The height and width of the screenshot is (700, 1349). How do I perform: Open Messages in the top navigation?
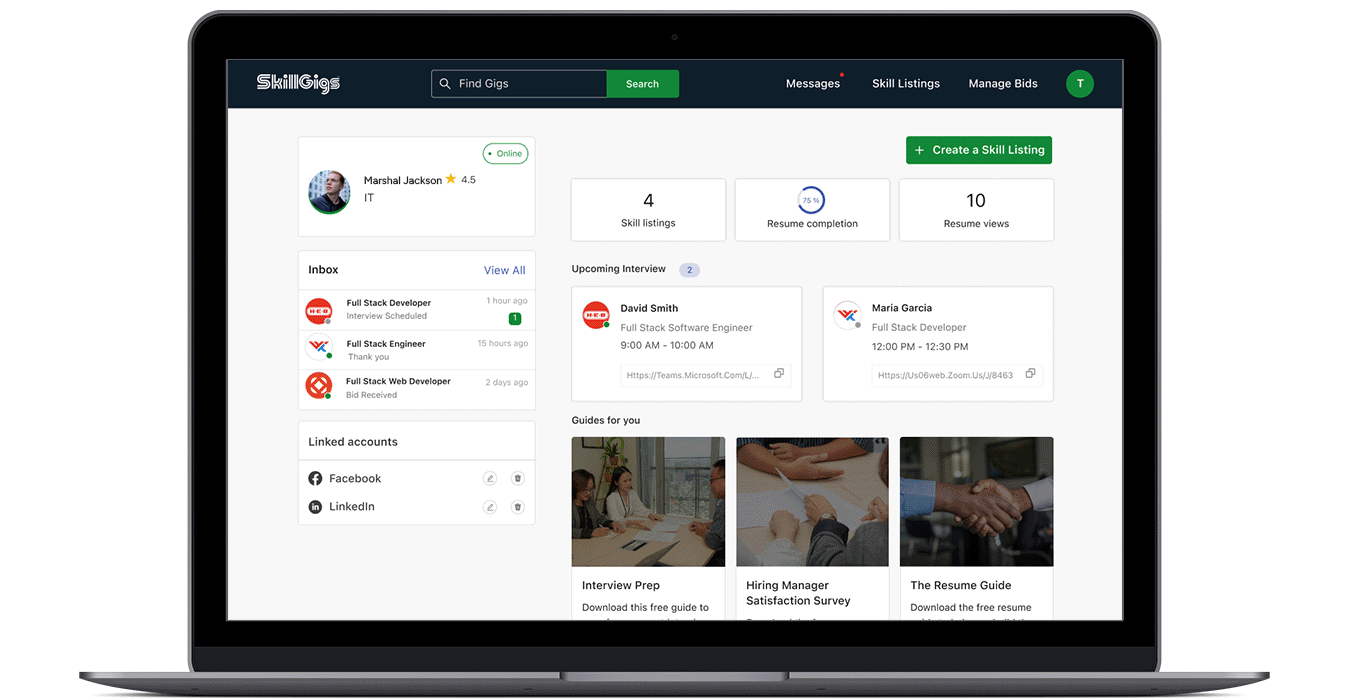(812, 84)
